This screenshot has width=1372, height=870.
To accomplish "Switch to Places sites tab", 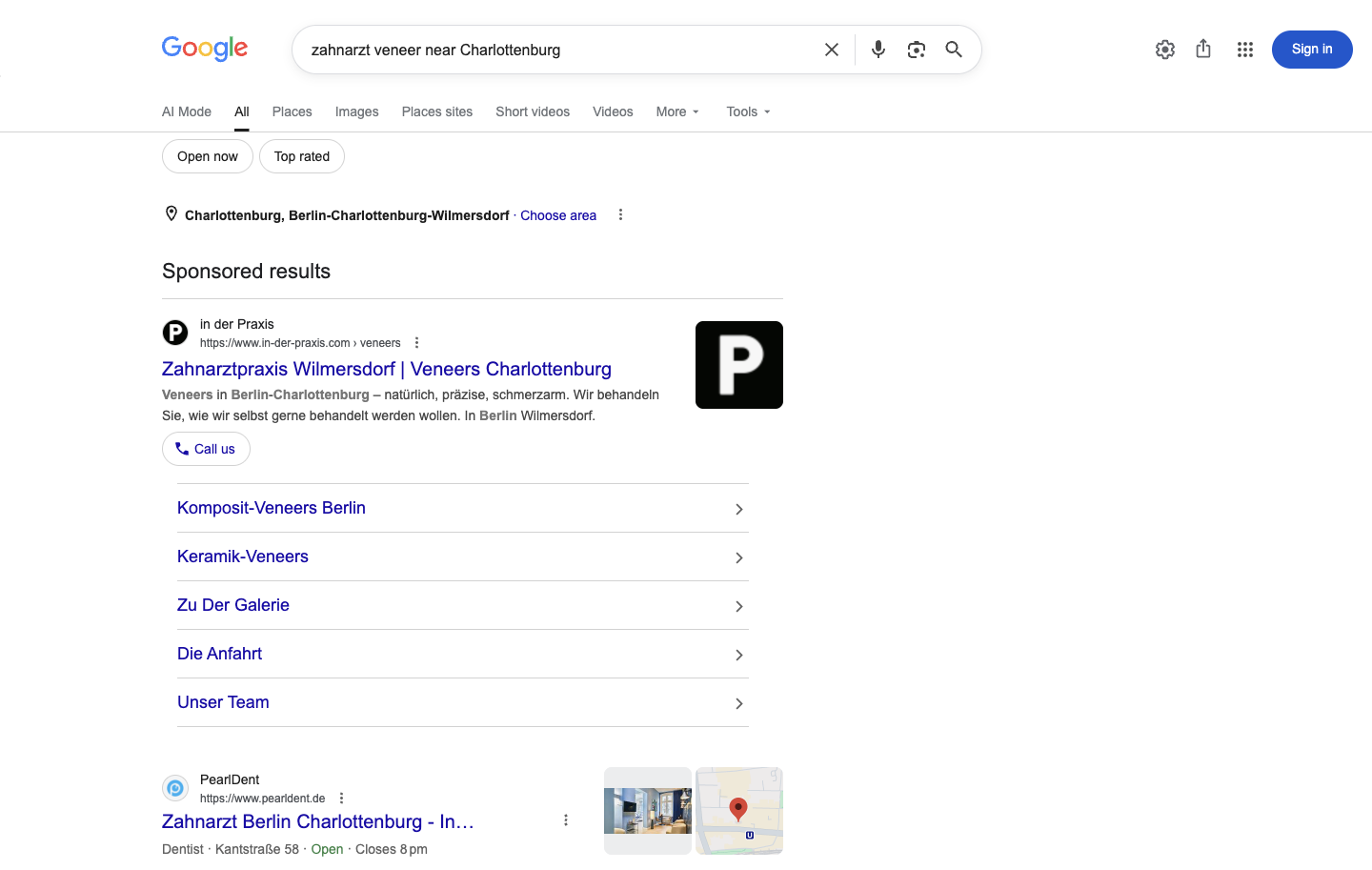I will [437, 111].
